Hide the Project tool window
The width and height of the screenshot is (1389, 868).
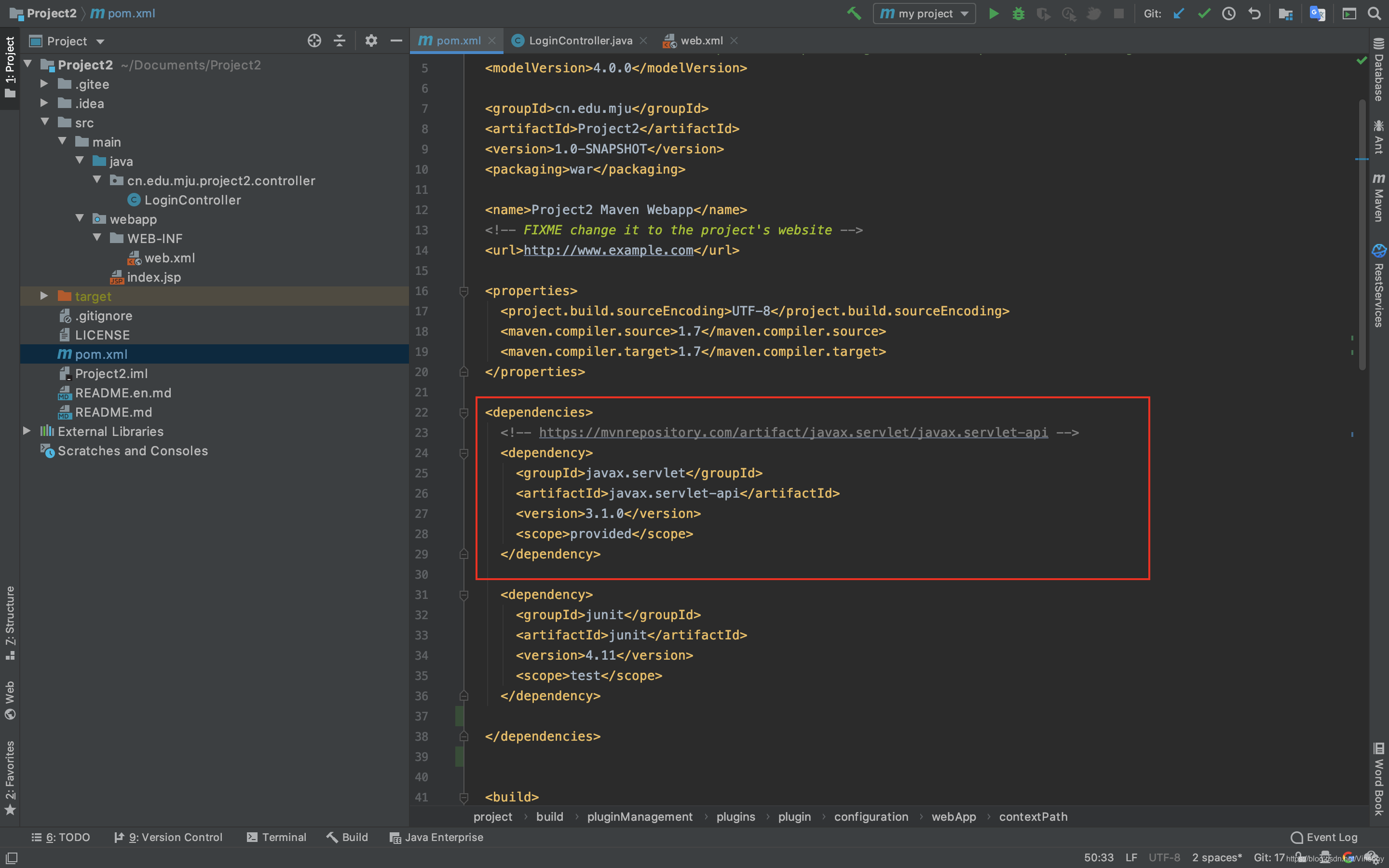pos(396,41)
